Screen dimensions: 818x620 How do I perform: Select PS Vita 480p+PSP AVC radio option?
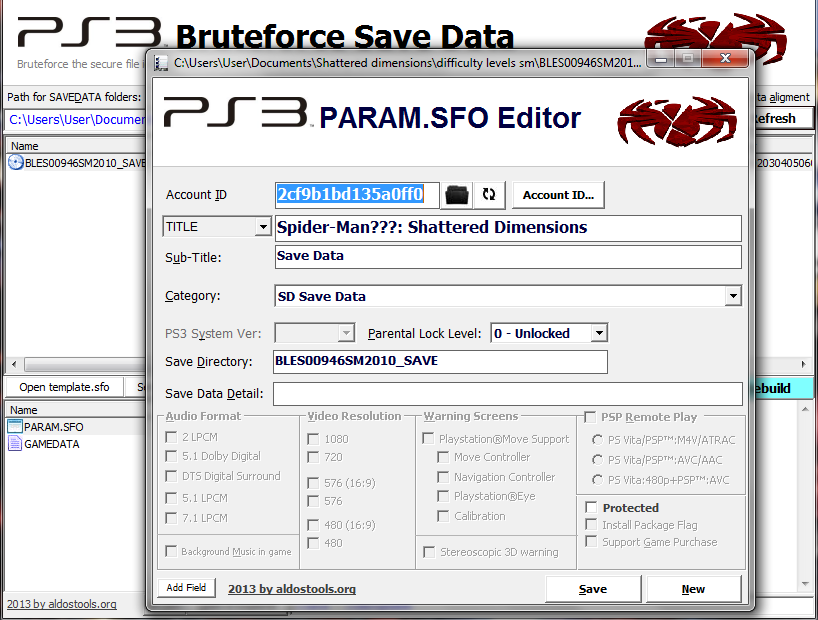coord(597,479)
